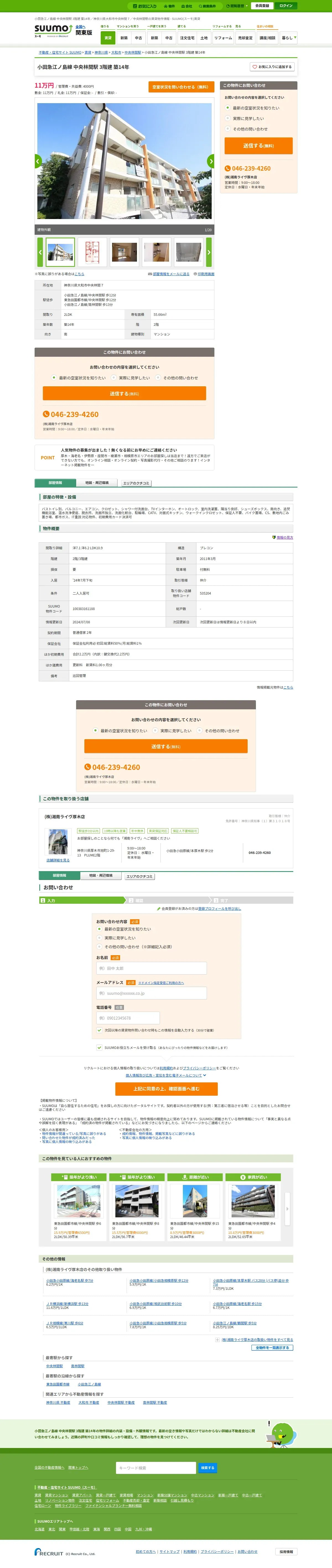Screen dimensions: 332x1568
Task: Click the store building photo of 湘南ライヴ厚木店
Action: [x=58, y=842]
